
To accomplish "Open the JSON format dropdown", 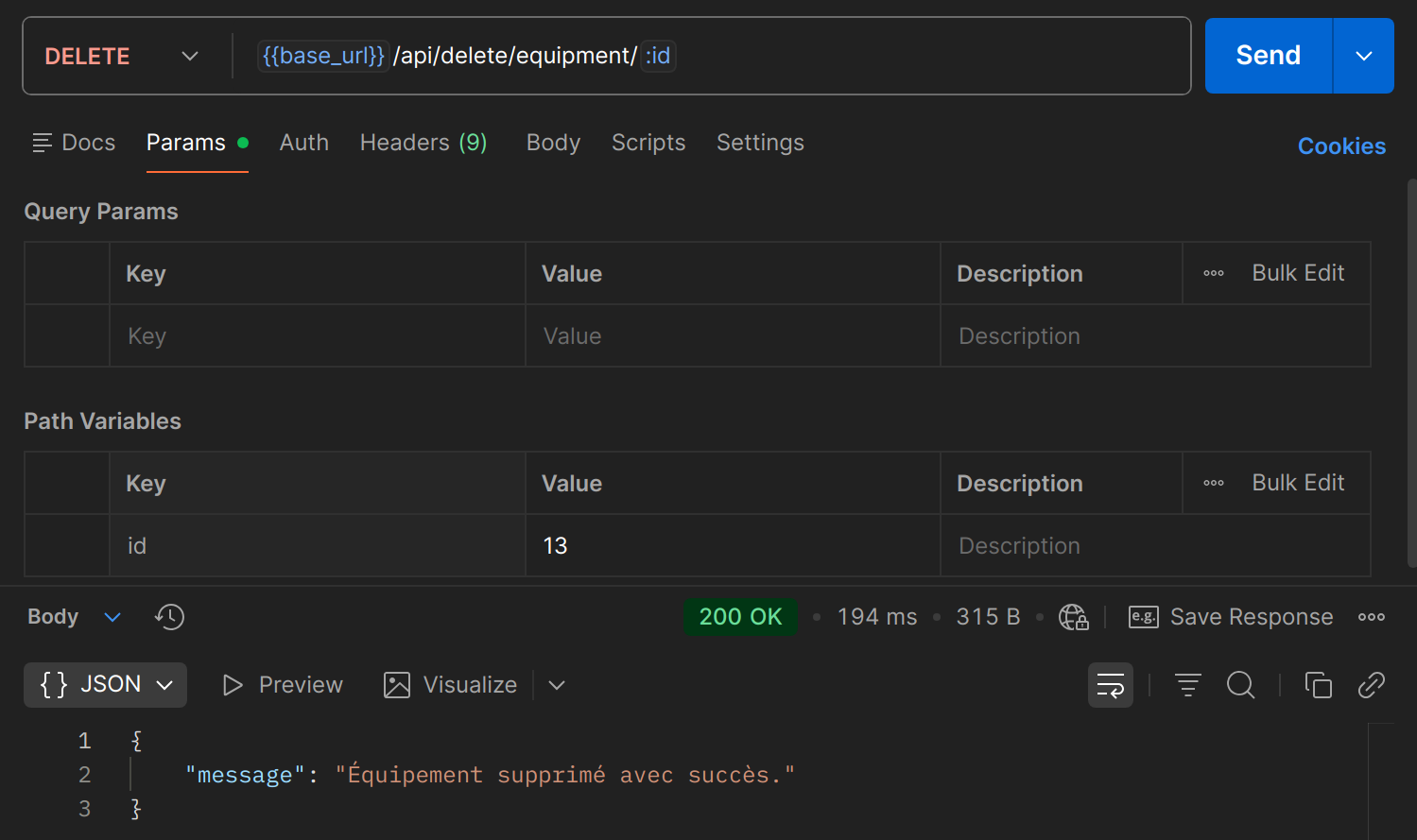I will [105, 685].
